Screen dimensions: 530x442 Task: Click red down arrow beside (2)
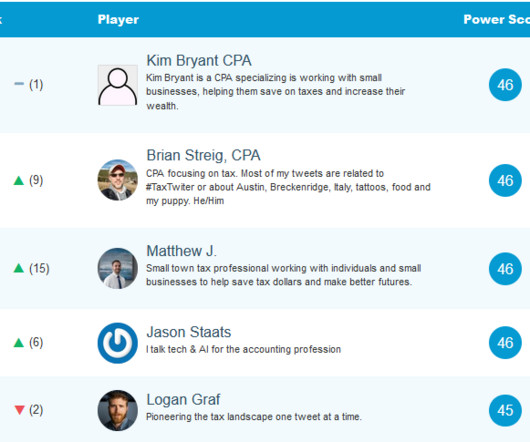[x=20, y=410]
